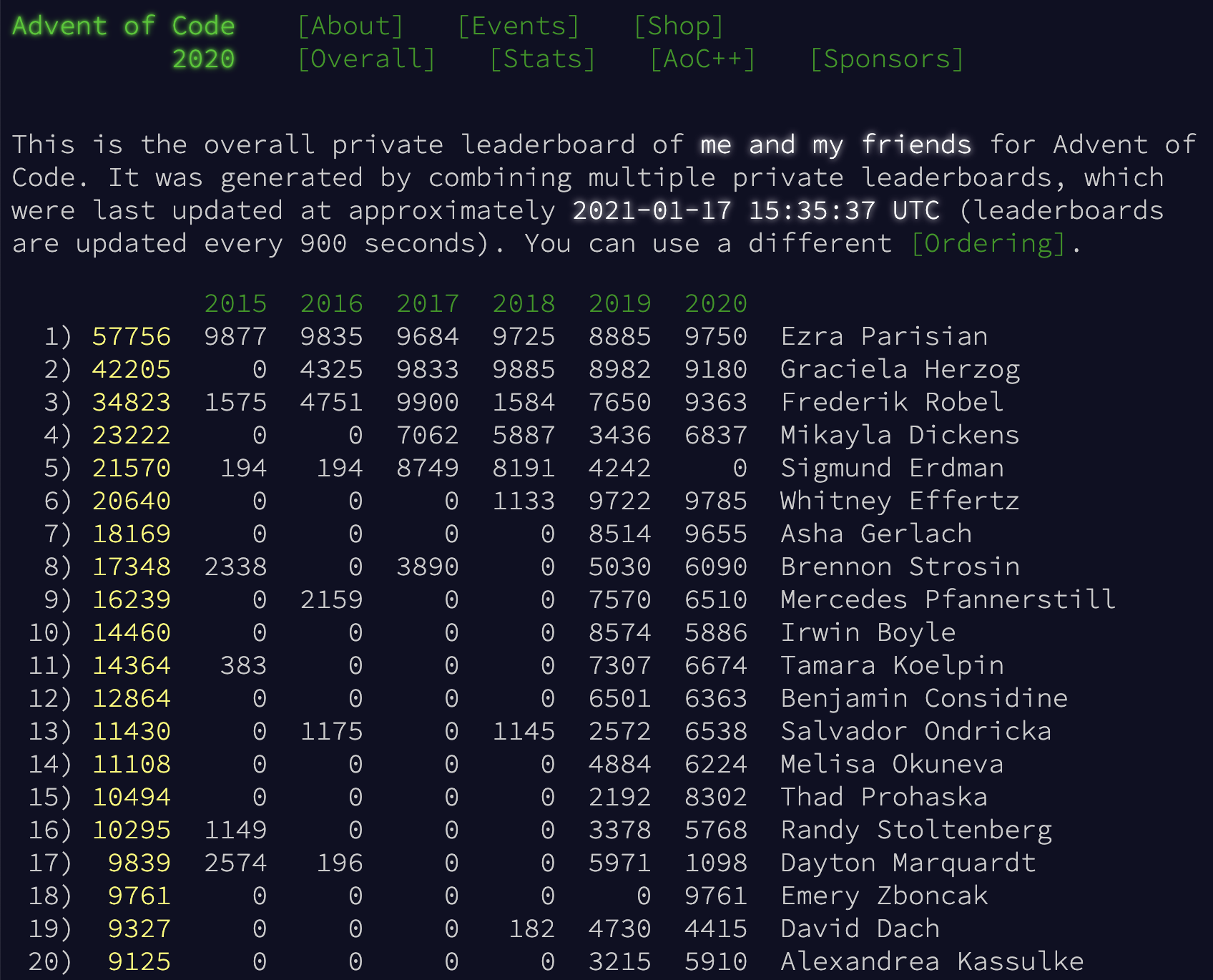
Task: Click the name Benjamin Considine
Action: pos(925,699)
